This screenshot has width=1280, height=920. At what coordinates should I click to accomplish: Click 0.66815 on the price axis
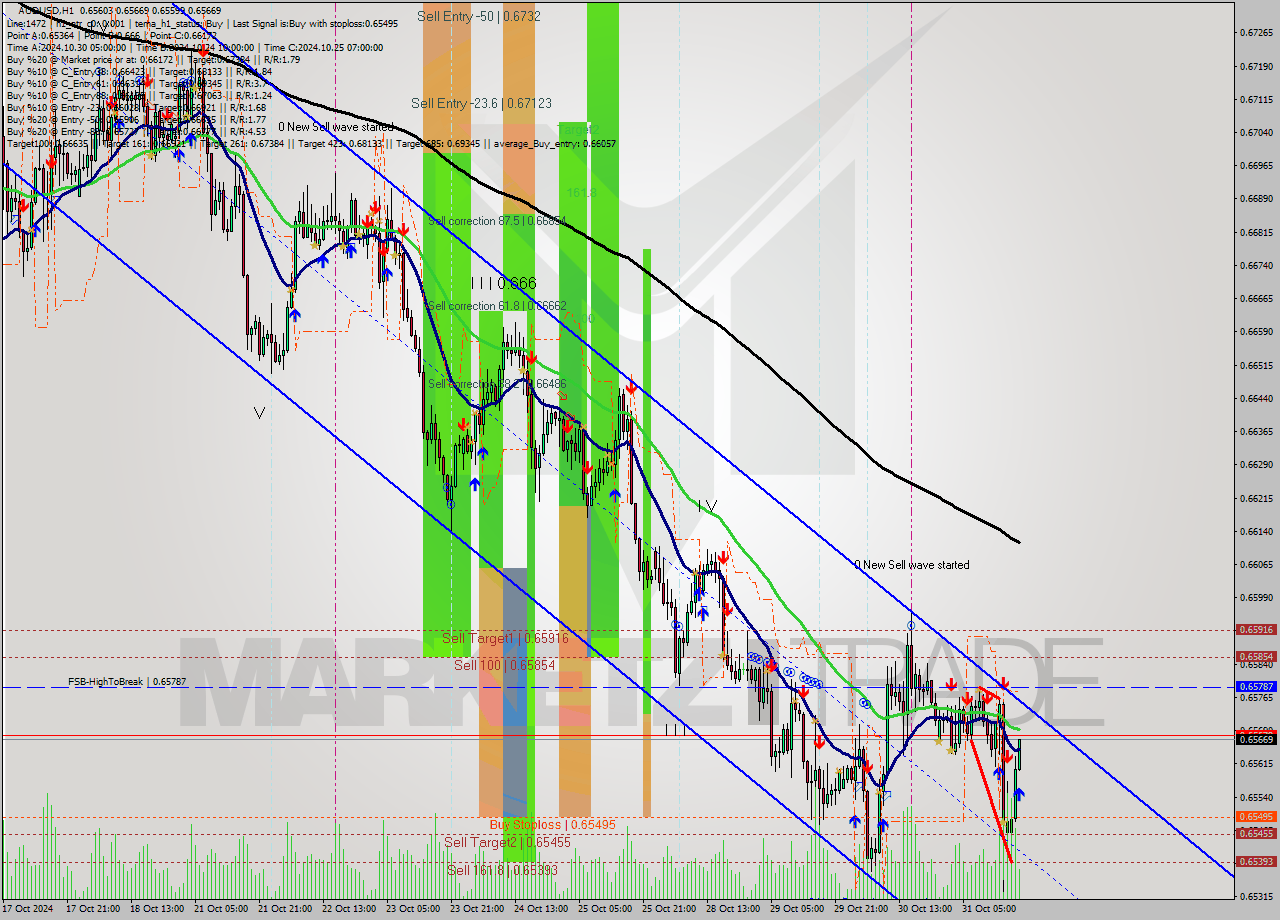(1255, 232)
